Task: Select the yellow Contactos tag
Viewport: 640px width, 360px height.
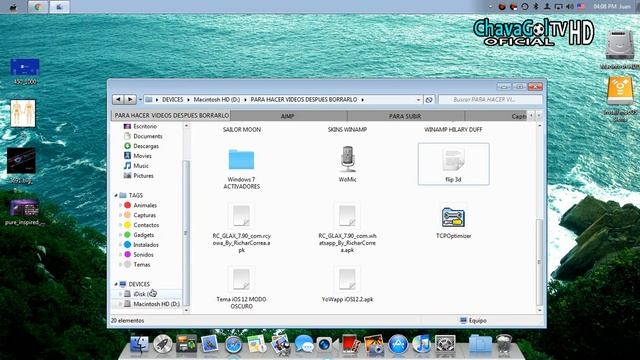Action: [142, 225]
